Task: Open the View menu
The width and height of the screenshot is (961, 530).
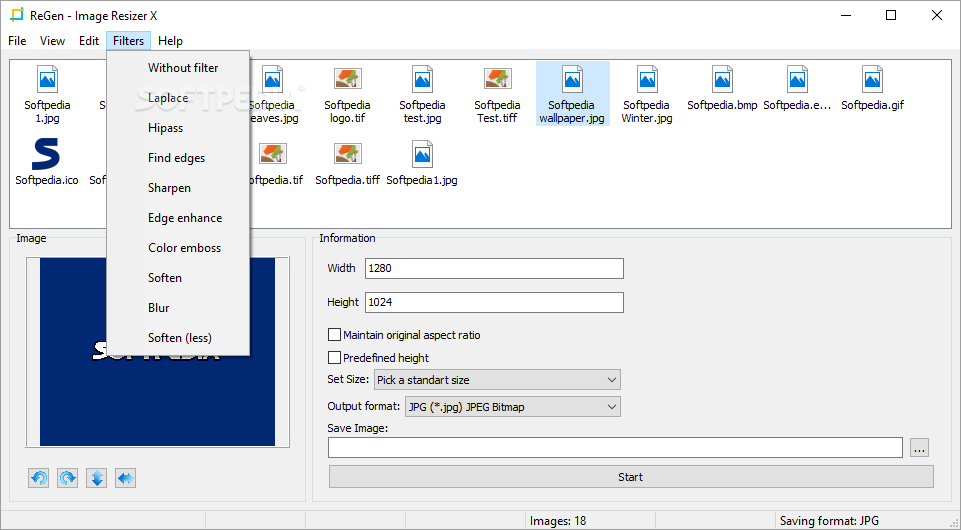Action: [x=52, y=41]
